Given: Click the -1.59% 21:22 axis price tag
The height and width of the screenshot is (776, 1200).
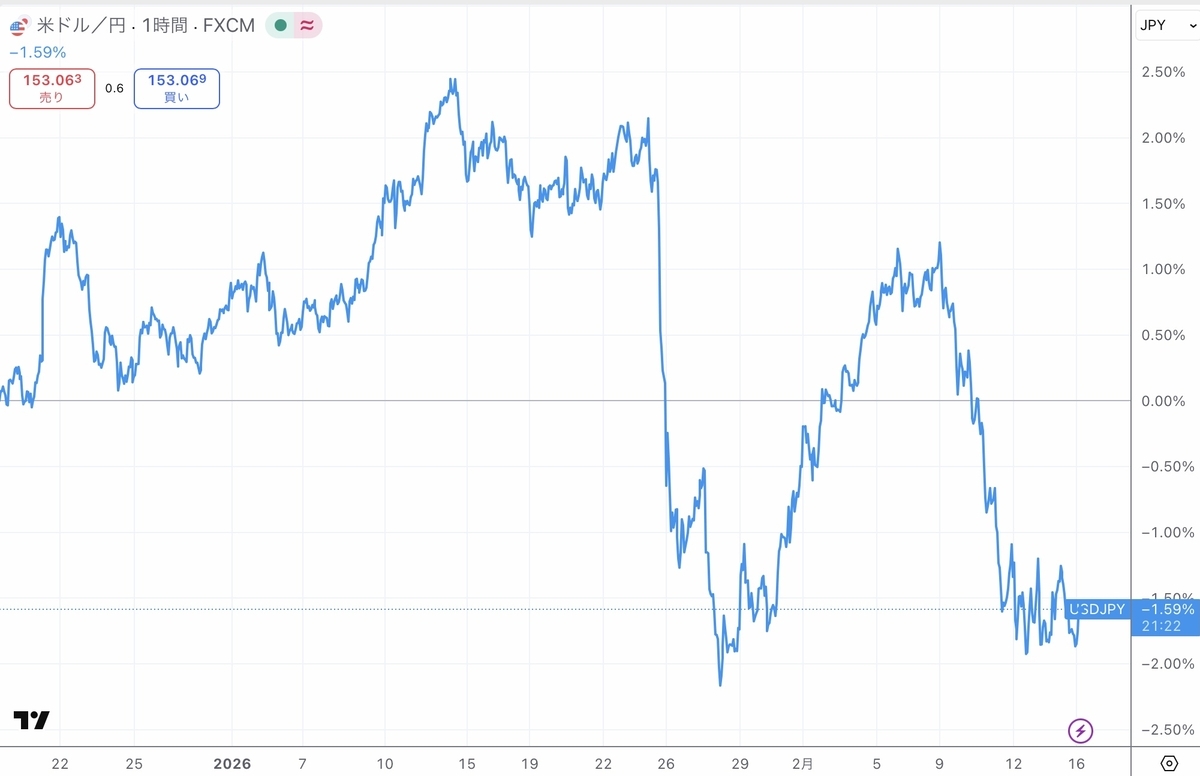Looking at the screenshot, I should (x=1165, y=617).
